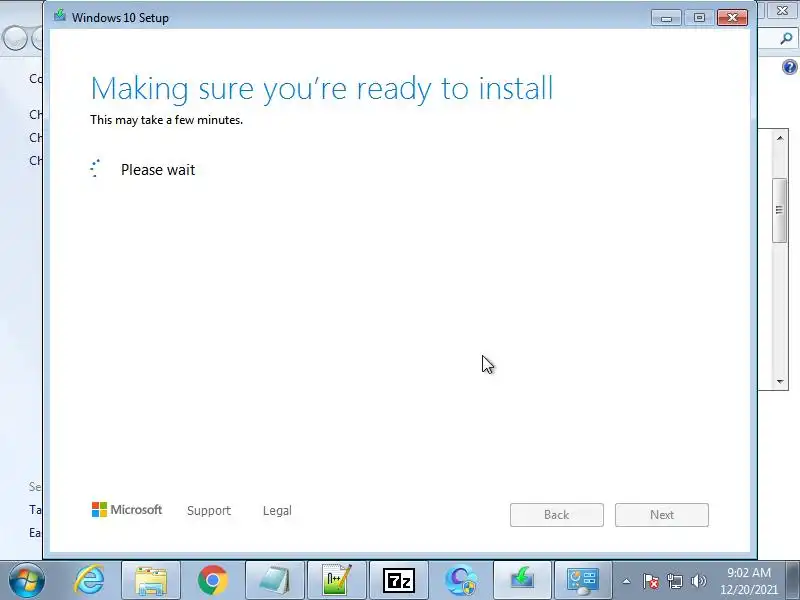Click the Back button
Image resolution: width=800 pixels, height=600 pixels.
[557, 515]
